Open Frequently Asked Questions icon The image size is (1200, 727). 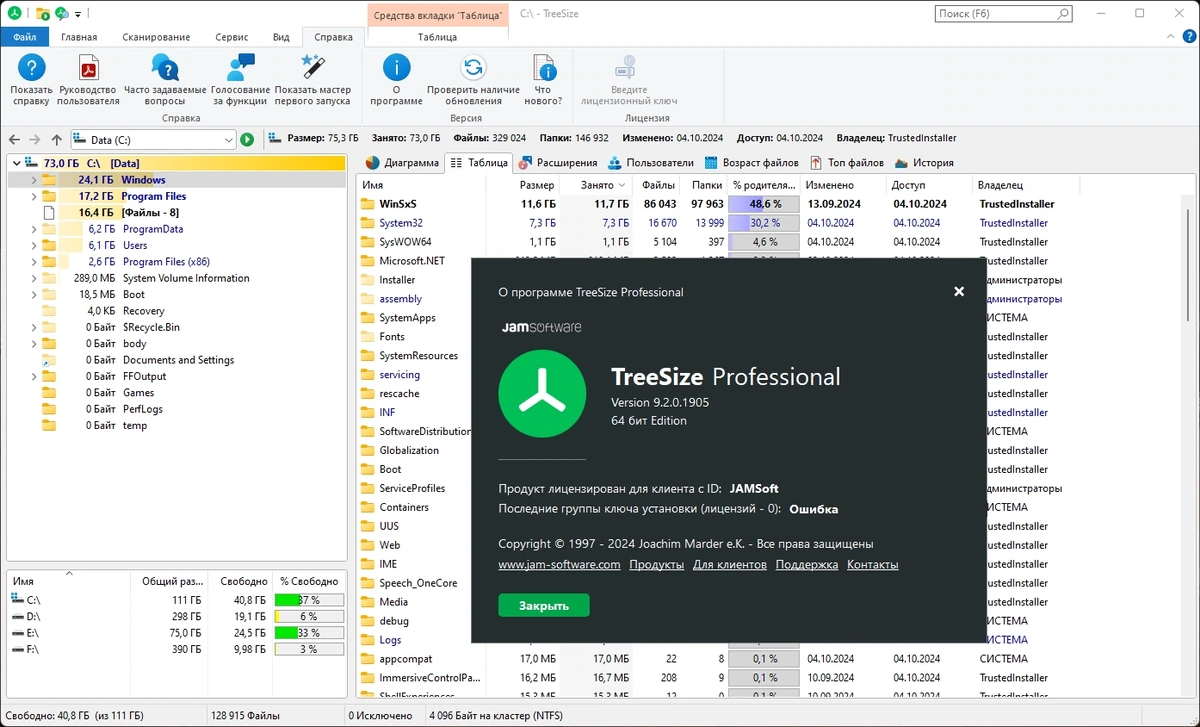pyautogui.click(x=165, y=67)
